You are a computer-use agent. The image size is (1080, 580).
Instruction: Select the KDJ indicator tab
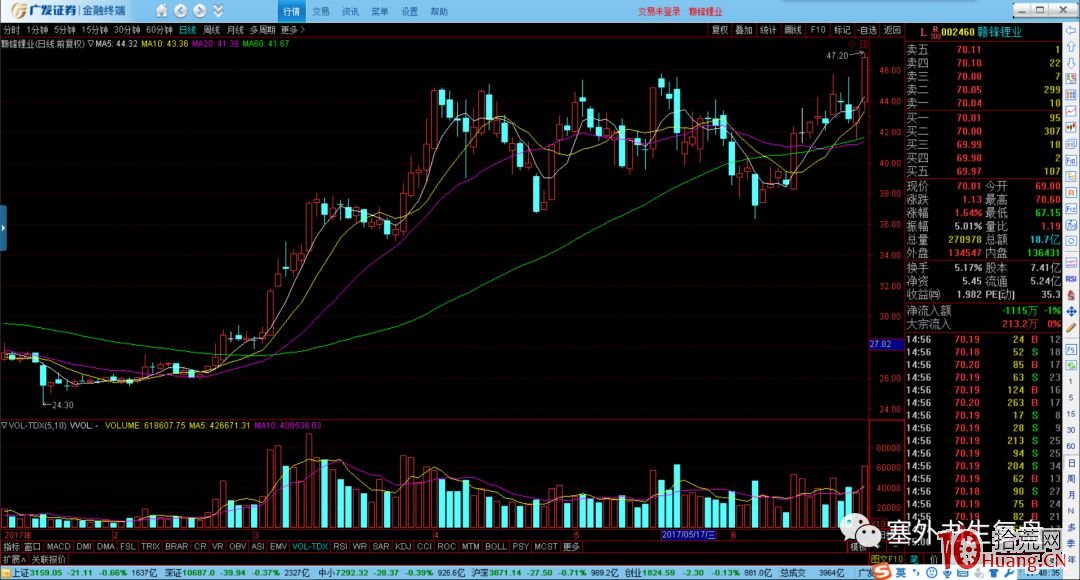click(403, 547)
